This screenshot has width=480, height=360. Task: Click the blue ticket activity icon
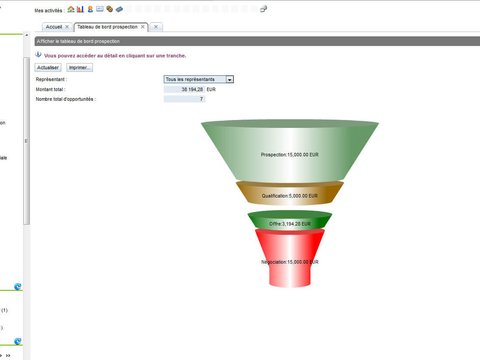pyautogui.click(x=119, y=9)
